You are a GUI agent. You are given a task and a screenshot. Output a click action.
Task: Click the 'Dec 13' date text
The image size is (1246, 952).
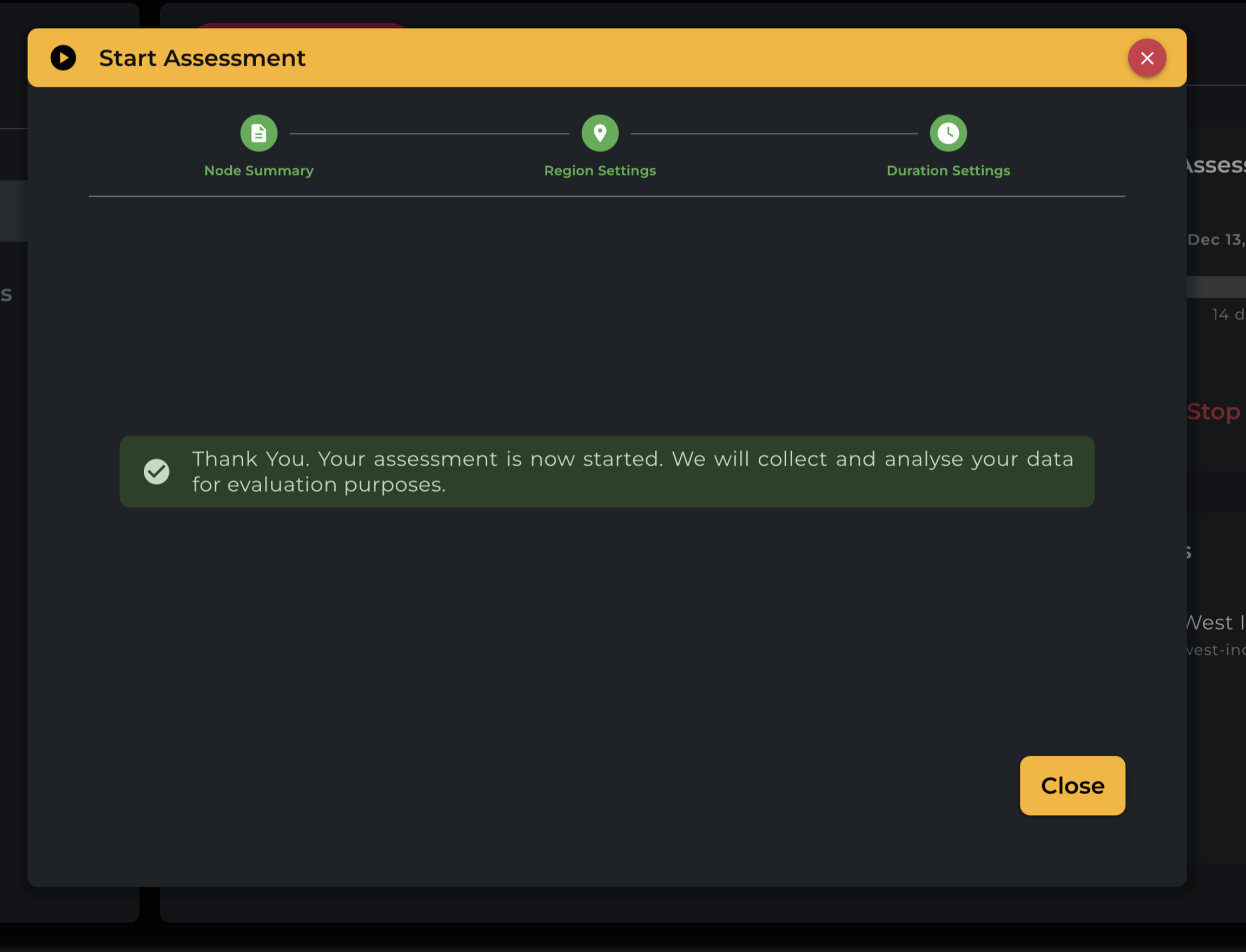point(1217,239)
